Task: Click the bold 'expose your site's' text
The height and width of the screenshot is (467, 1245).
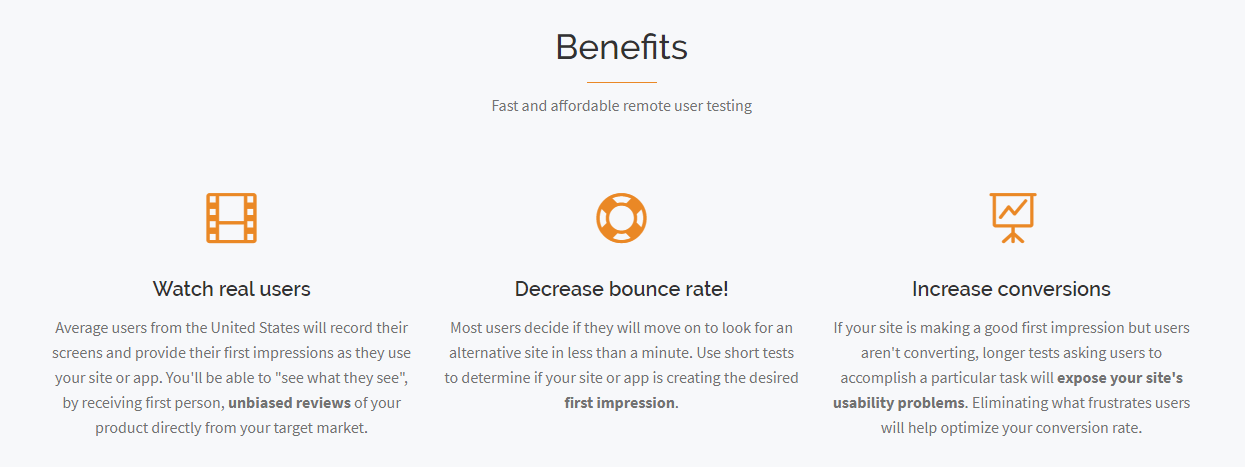Action: [1120, 378]
